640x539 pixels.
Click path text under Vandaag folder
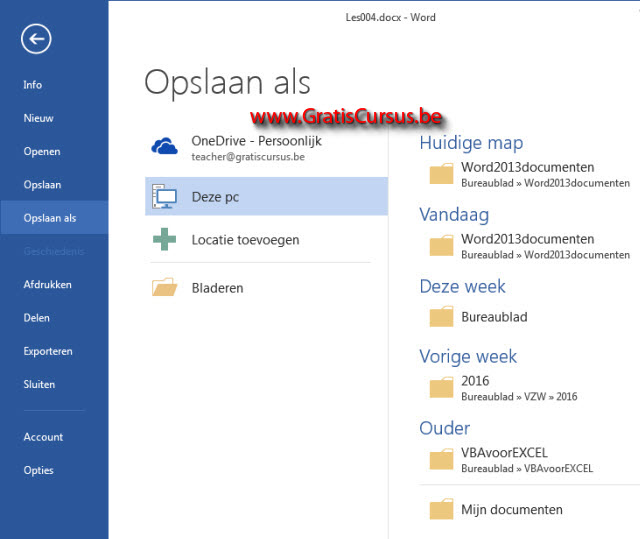[545, 255]
